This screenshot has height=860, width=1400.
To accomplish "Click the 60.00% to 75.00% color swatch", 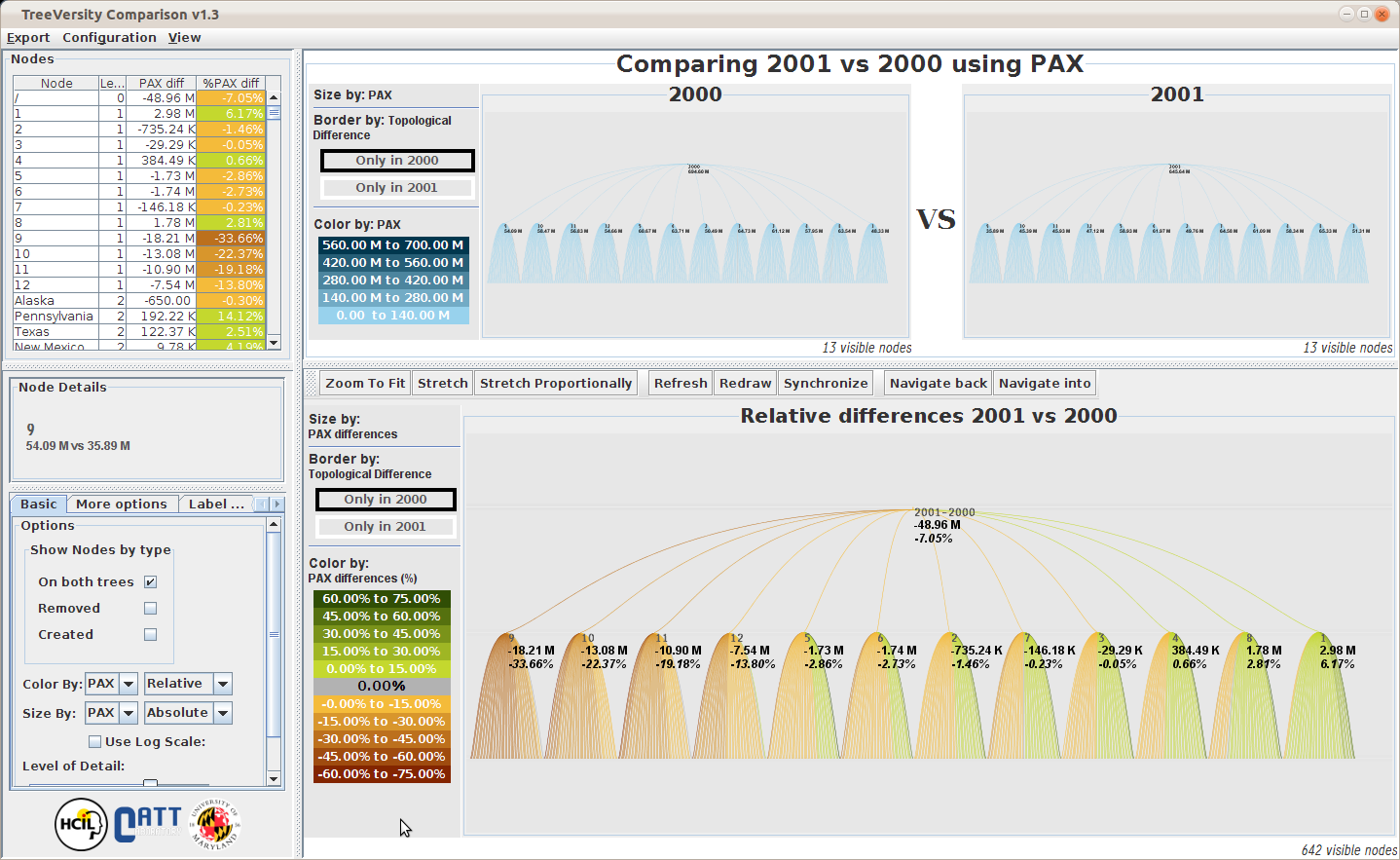I will [382, 599].
